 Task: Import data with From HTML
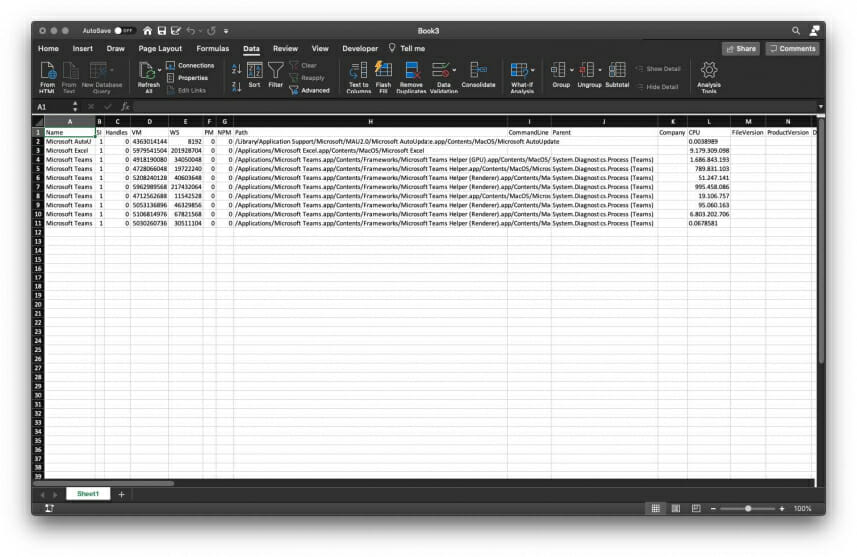click(48, 77)
